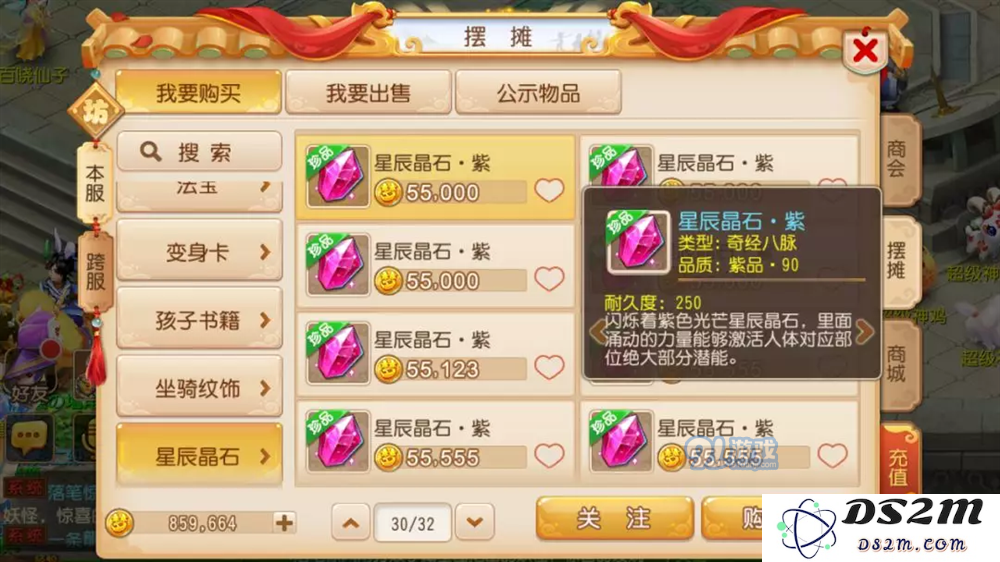Toggle favorite heart on 55,123 listing

[549, 367]
